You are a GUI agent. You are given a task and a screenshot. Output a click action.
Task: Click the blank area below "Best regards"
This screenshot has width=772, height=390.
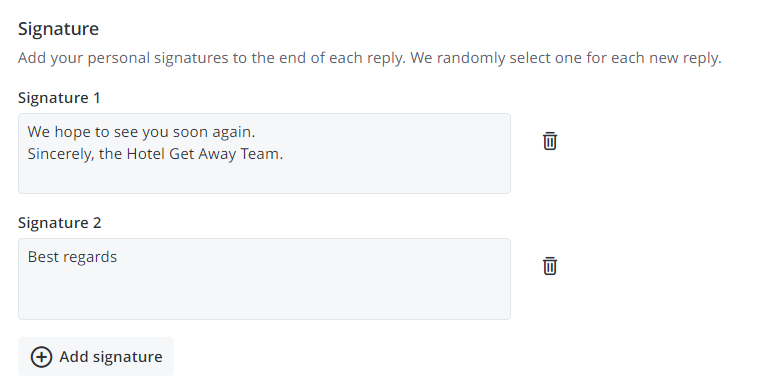click(264, 293)
